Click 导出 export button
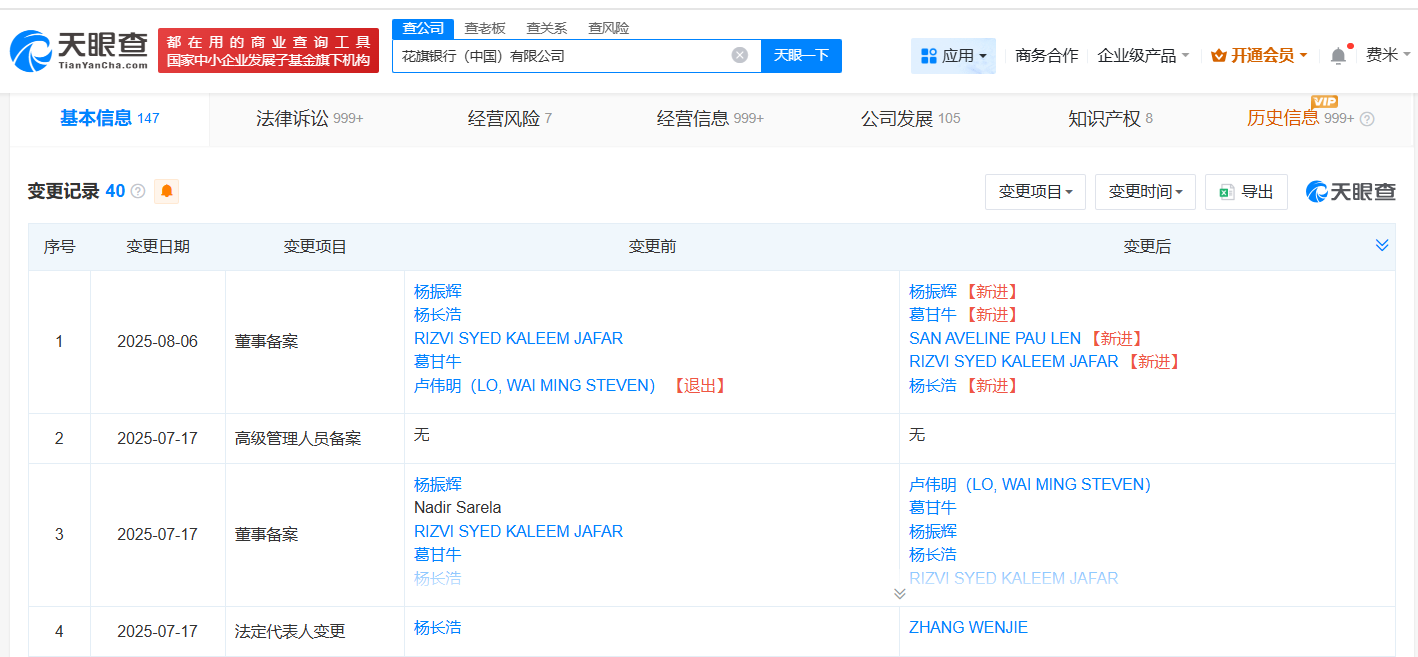 tap(1246, 191)
